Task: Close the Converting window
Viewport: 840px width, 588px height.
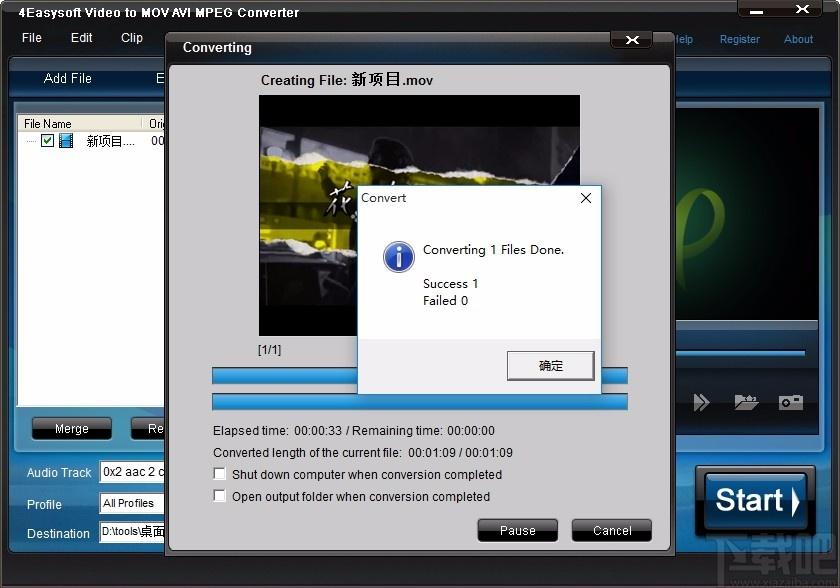Action: tap(632, 40)
